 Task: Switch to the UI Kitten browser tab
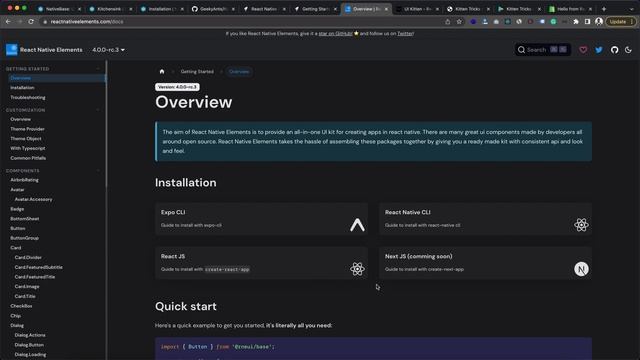[417, 9]
